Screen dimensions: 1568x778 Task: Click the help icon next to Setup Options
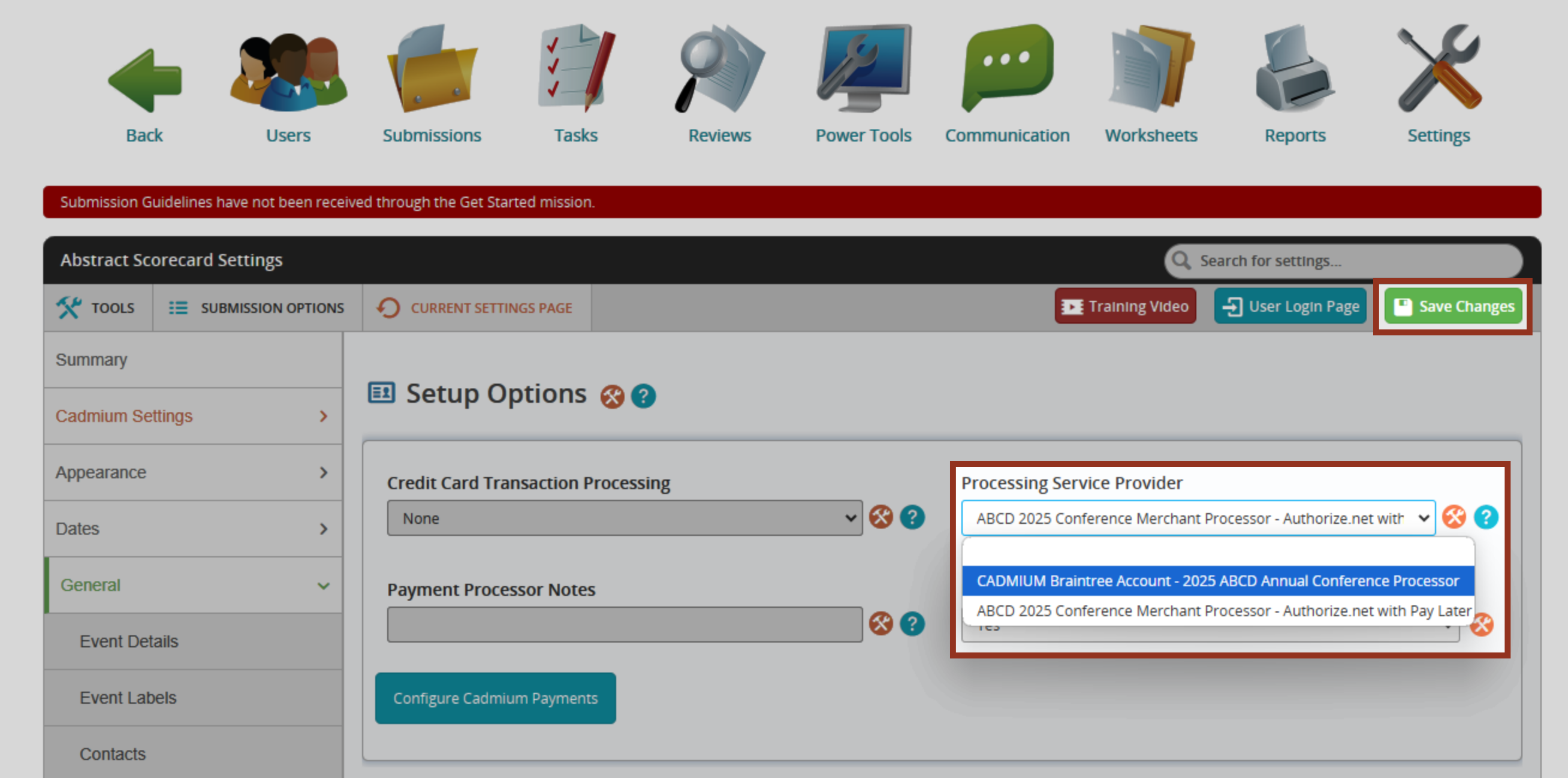click(643, 396)
